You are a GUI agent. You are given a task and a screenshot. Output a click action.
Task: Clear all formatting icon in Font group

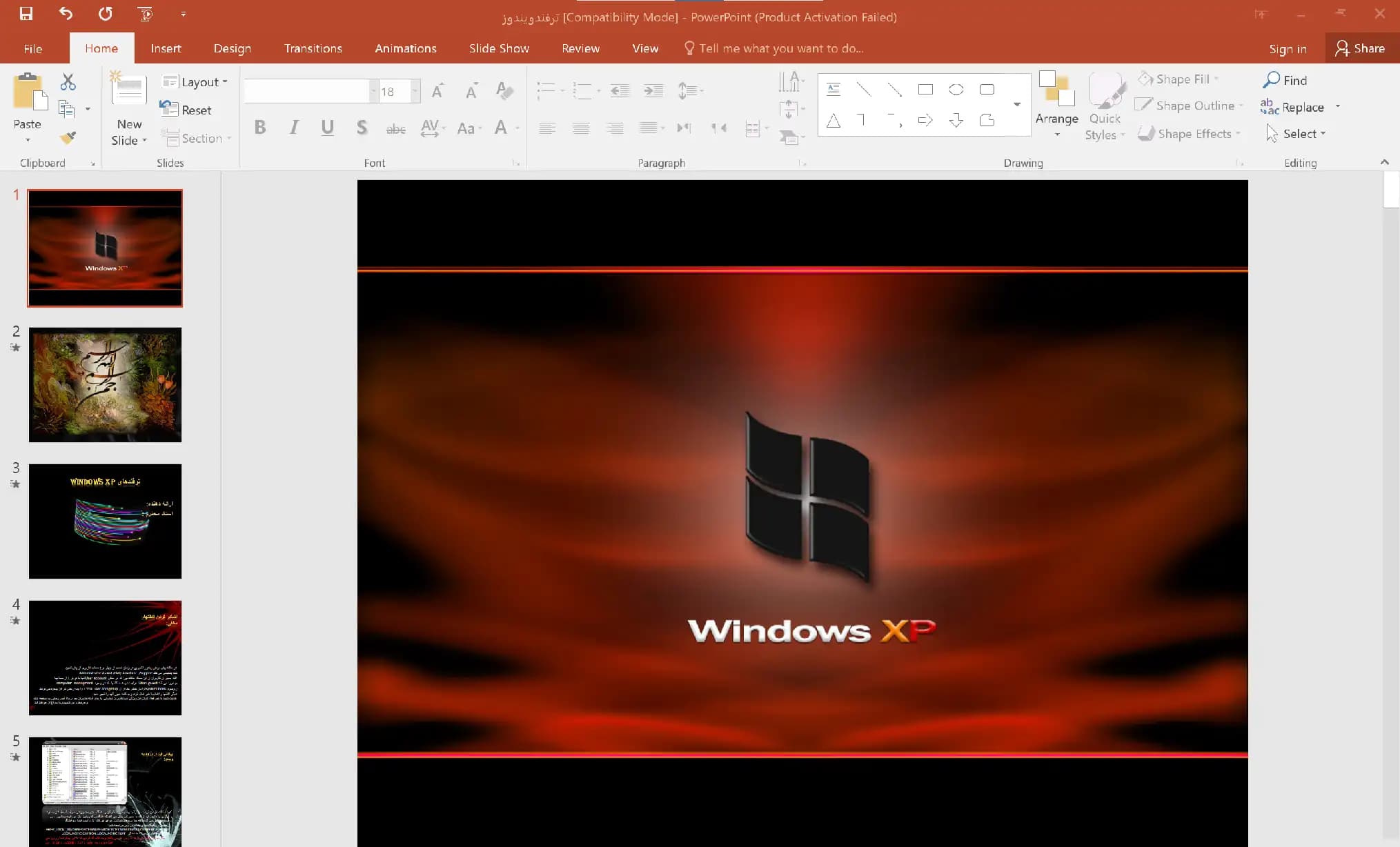click(x=504, y=90)
